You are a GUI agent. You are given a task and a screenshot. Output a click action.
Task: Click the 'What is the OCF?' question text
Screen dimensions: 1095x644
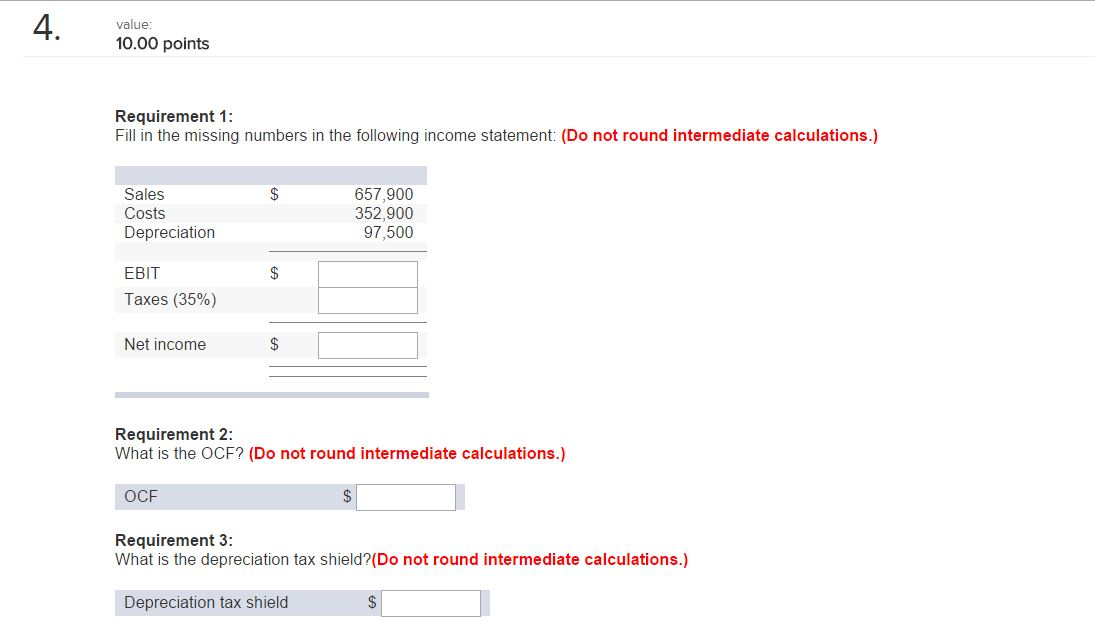click(x=179, y=453)
